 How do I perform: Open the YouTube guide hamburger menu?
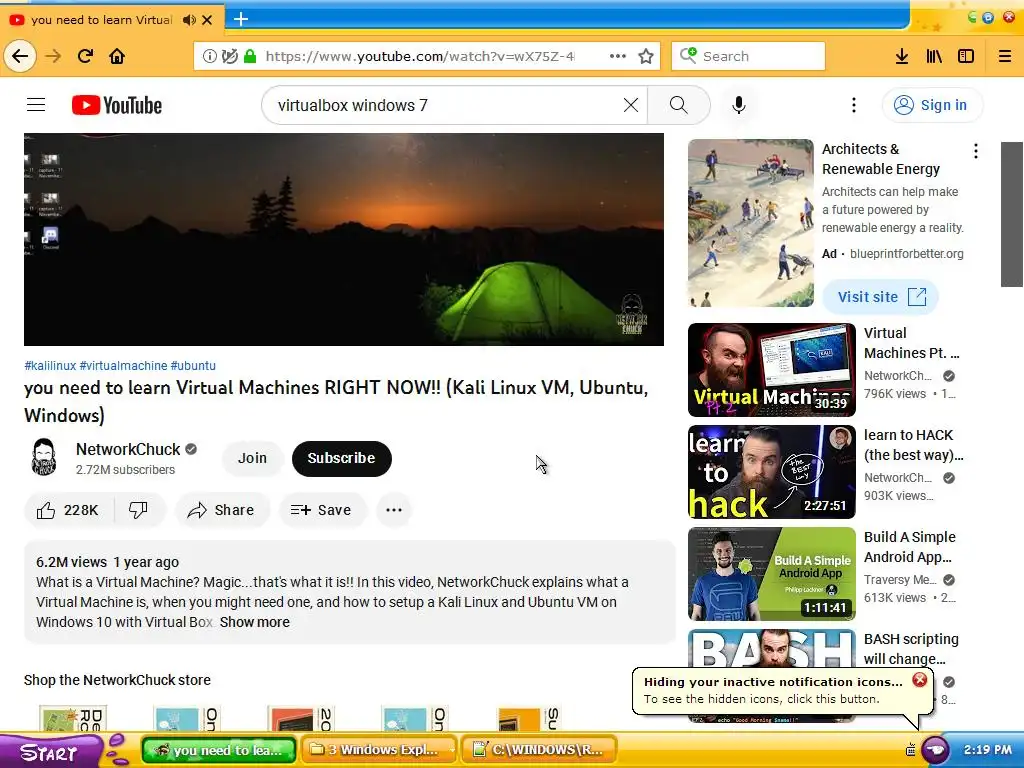[36, 104]
